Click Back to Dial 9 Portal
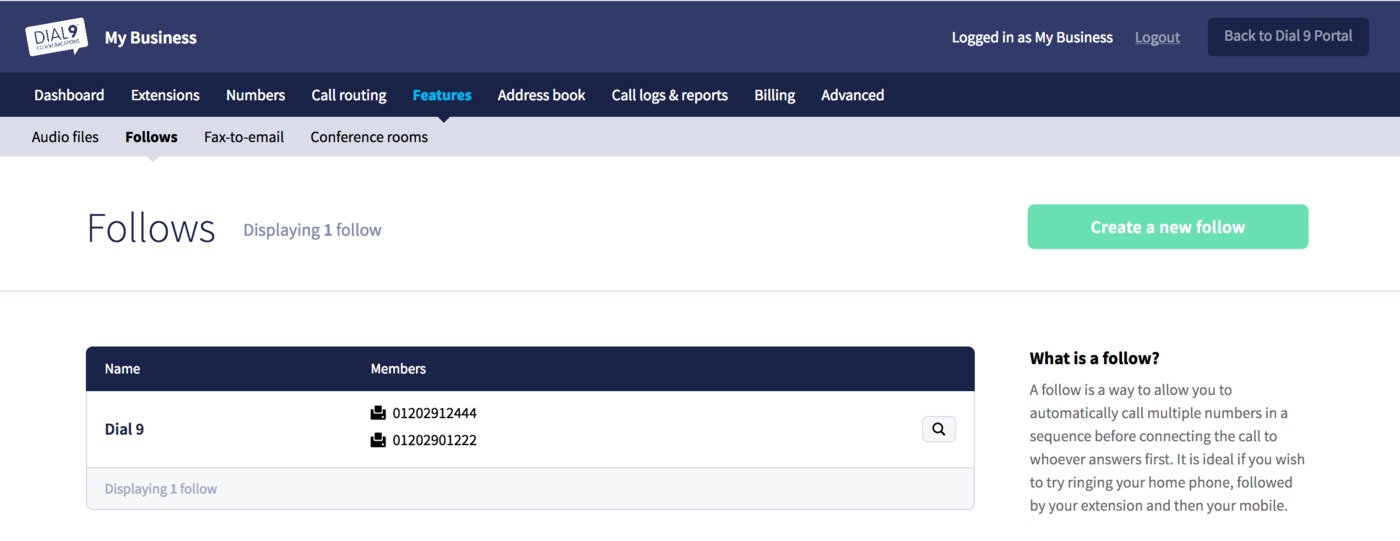Screen dimensions: 1400x541 click(1288, 36)
